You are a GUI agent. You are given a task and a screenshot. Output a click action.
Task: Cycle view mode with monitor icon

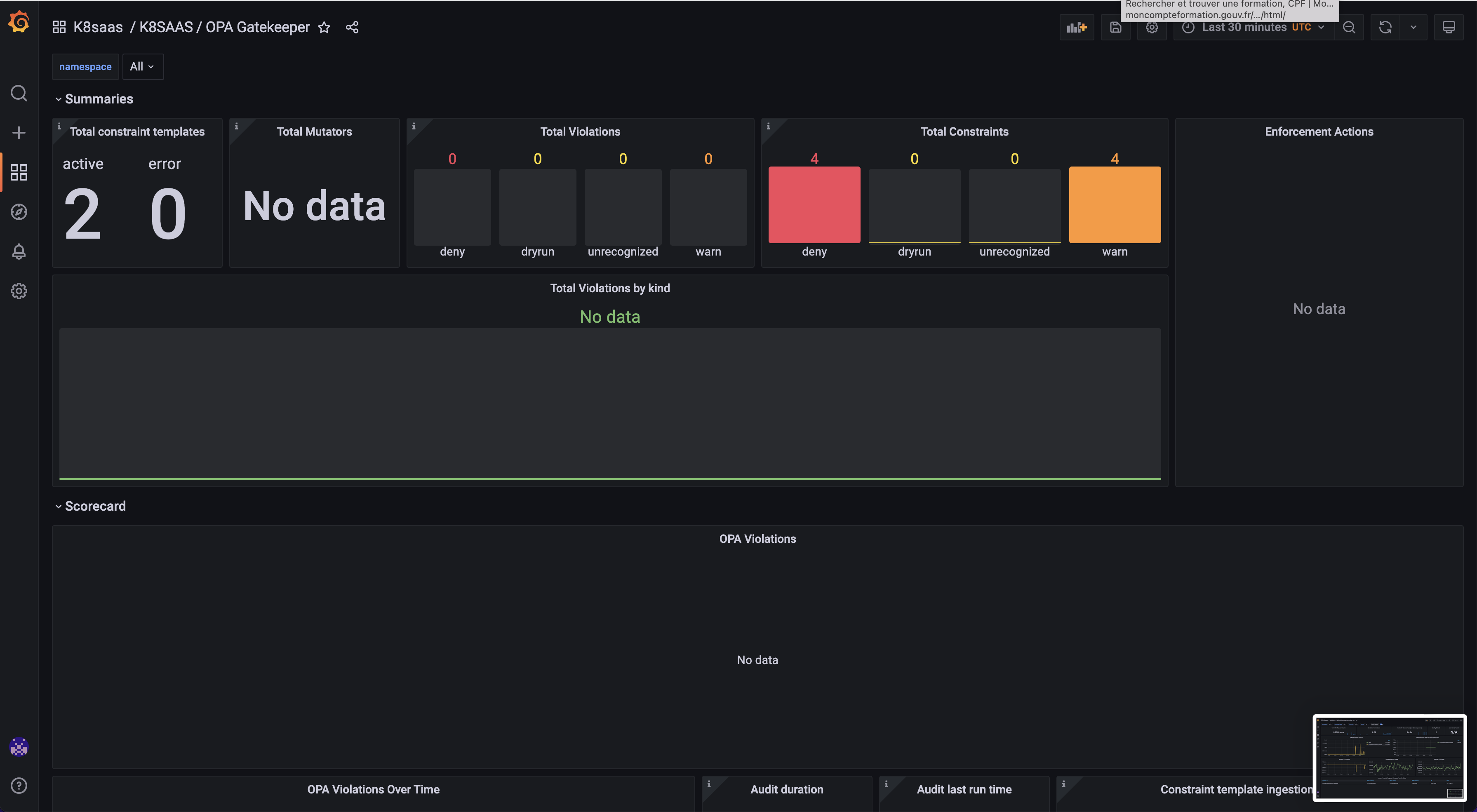(x=1449, y=27)
